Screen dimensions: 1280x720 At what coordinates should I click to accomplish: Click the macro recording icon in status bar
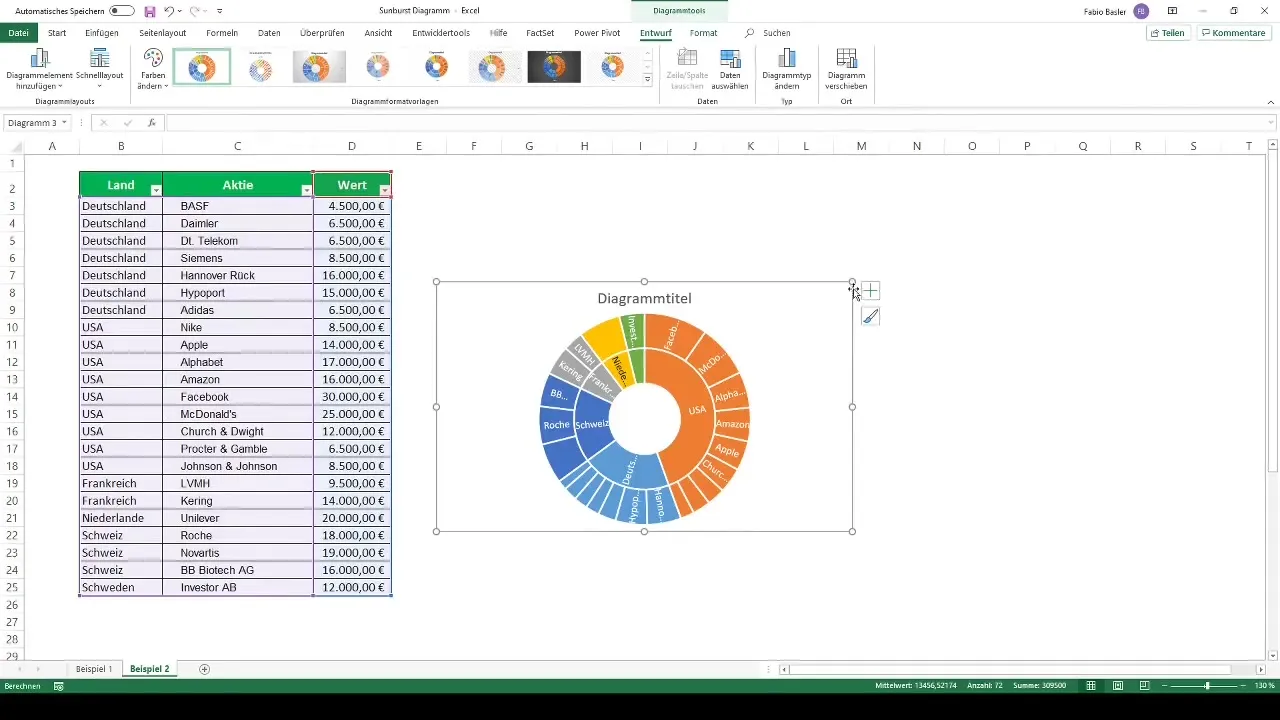59,686
